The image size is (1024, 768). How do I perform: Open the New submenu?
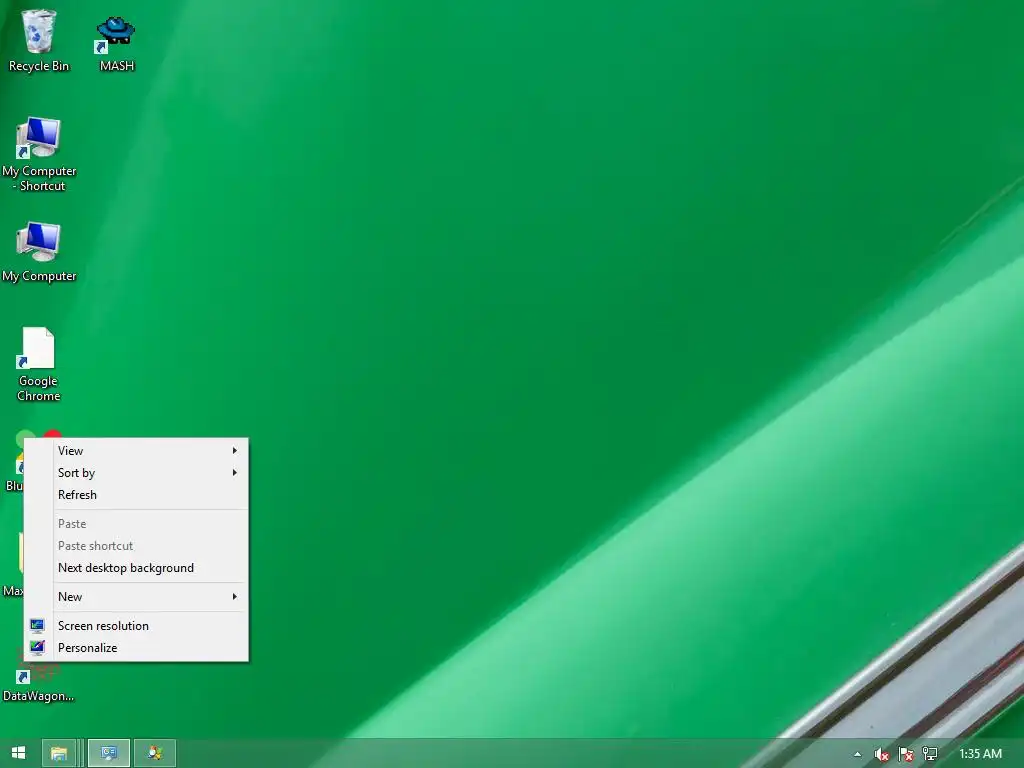136,597
